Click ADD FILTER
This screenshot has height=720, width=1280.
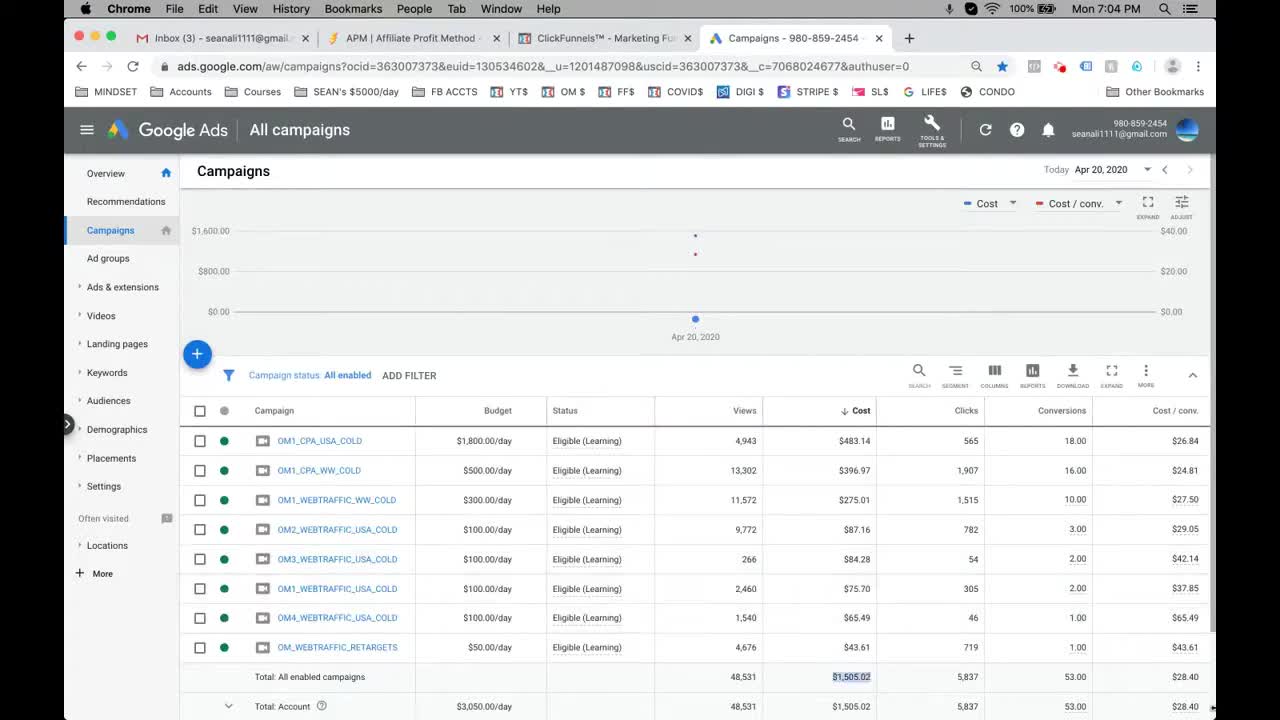click(409, 376)
